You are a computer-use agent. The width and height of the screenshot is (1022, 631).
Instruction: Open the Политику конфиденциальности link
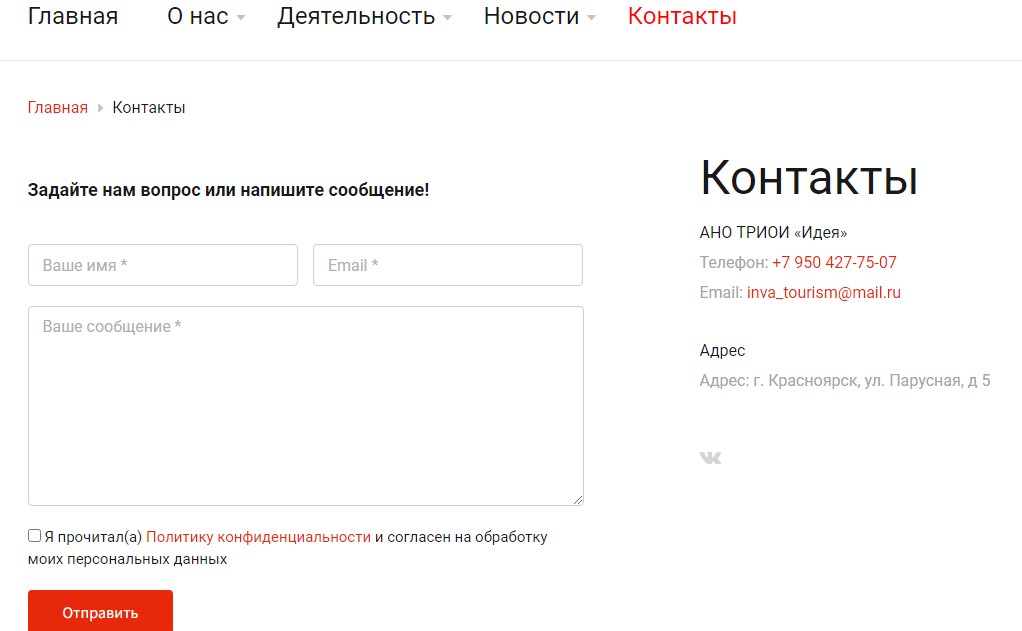[258, 537]
